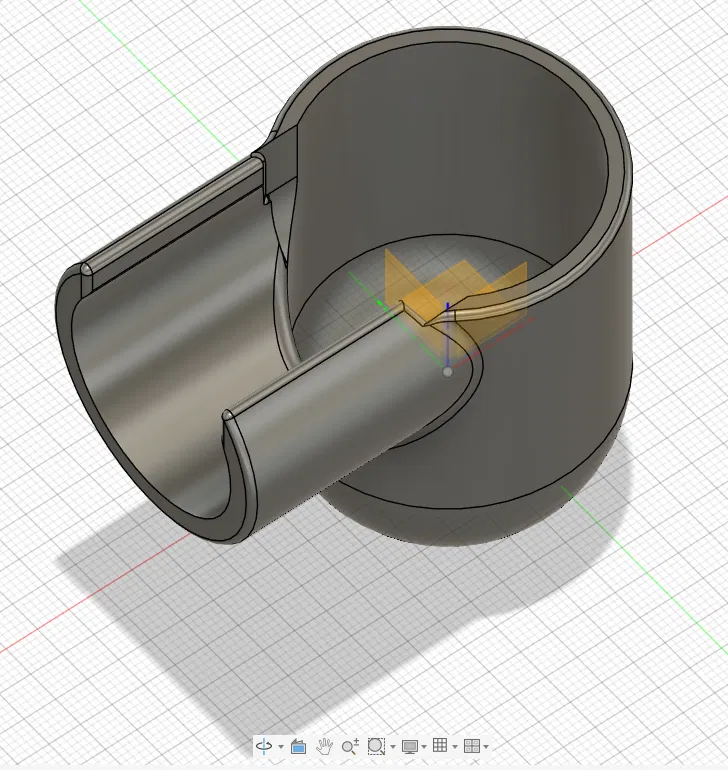Select the Orbit tool in navigation bar

(264, 746)
